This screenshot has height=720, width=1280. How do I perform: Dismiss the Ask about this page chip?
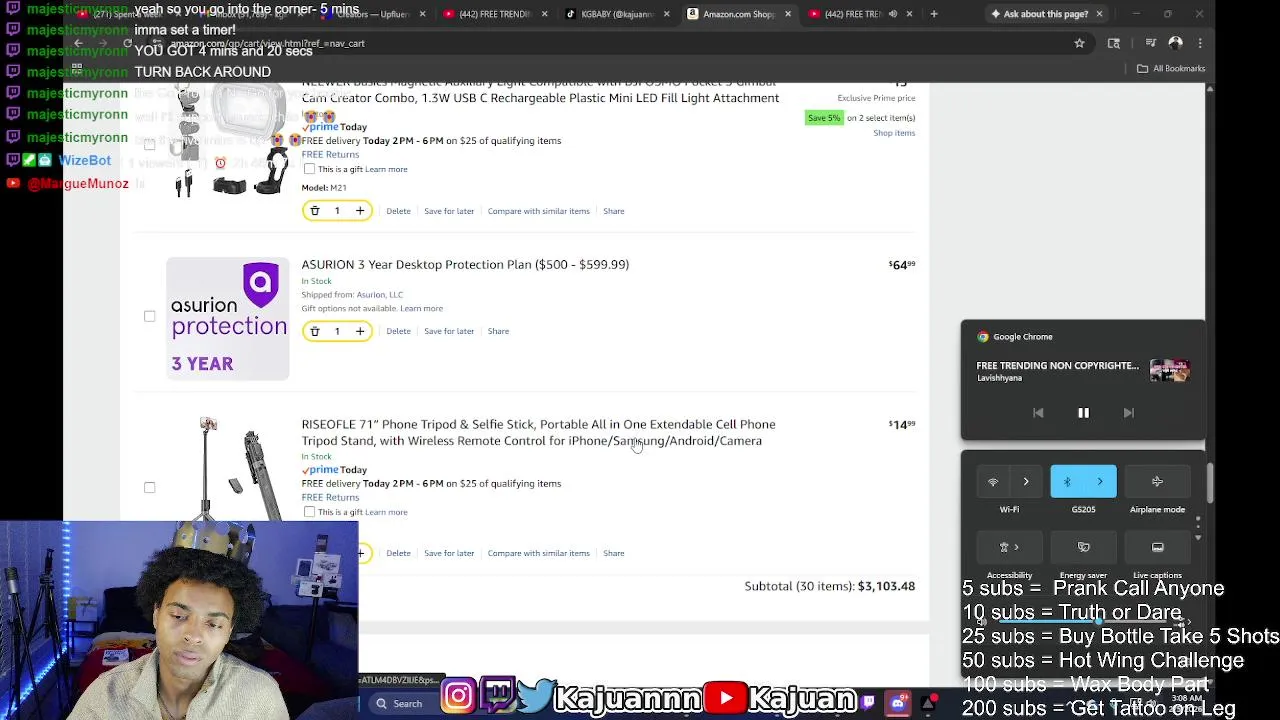click(1099, 14)
